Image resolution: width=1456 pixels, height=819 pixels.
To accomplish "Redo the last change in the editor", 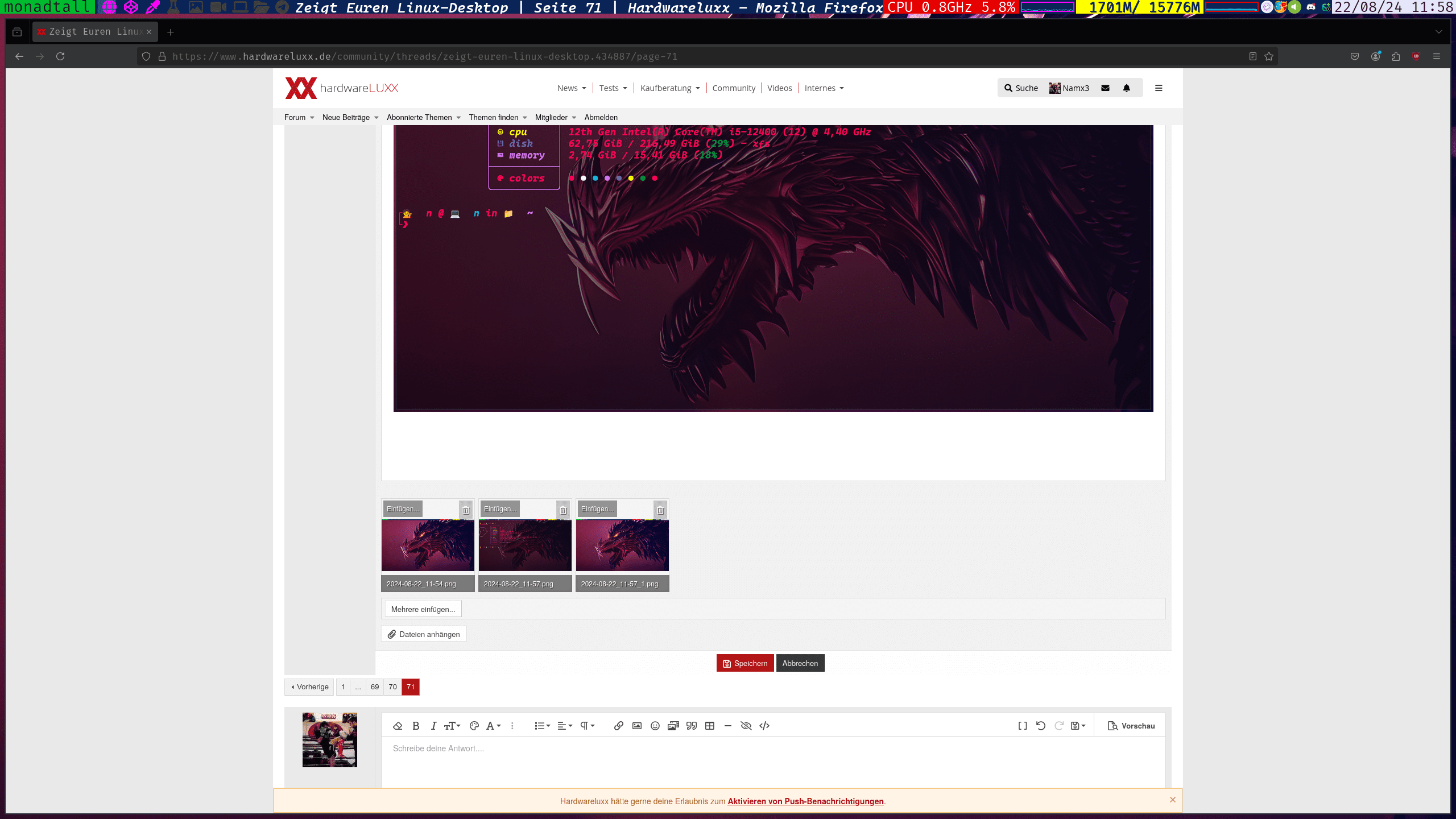I will 1059,726.
